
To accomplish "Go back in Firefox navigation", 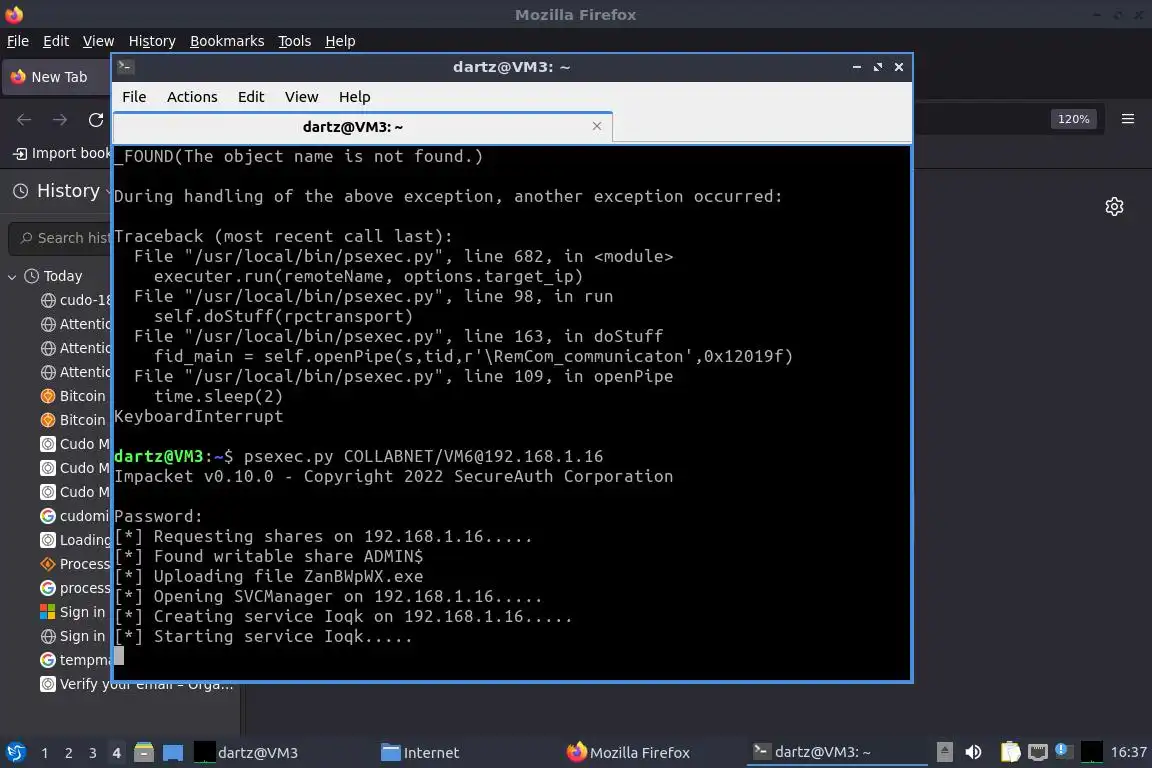I will [x=24, y=120].
